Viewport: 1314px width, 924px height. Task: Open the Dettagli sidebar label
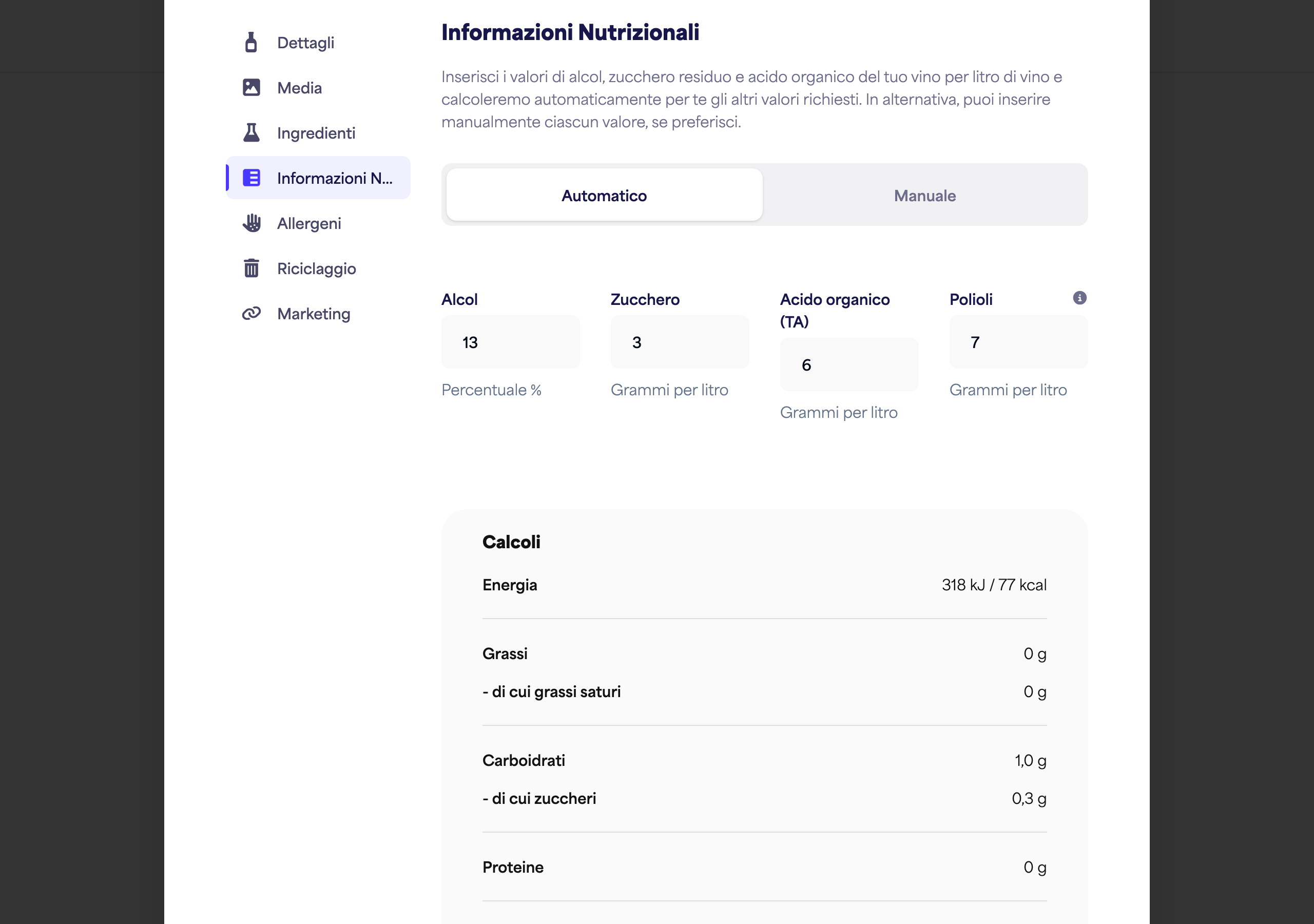point(305,43)
